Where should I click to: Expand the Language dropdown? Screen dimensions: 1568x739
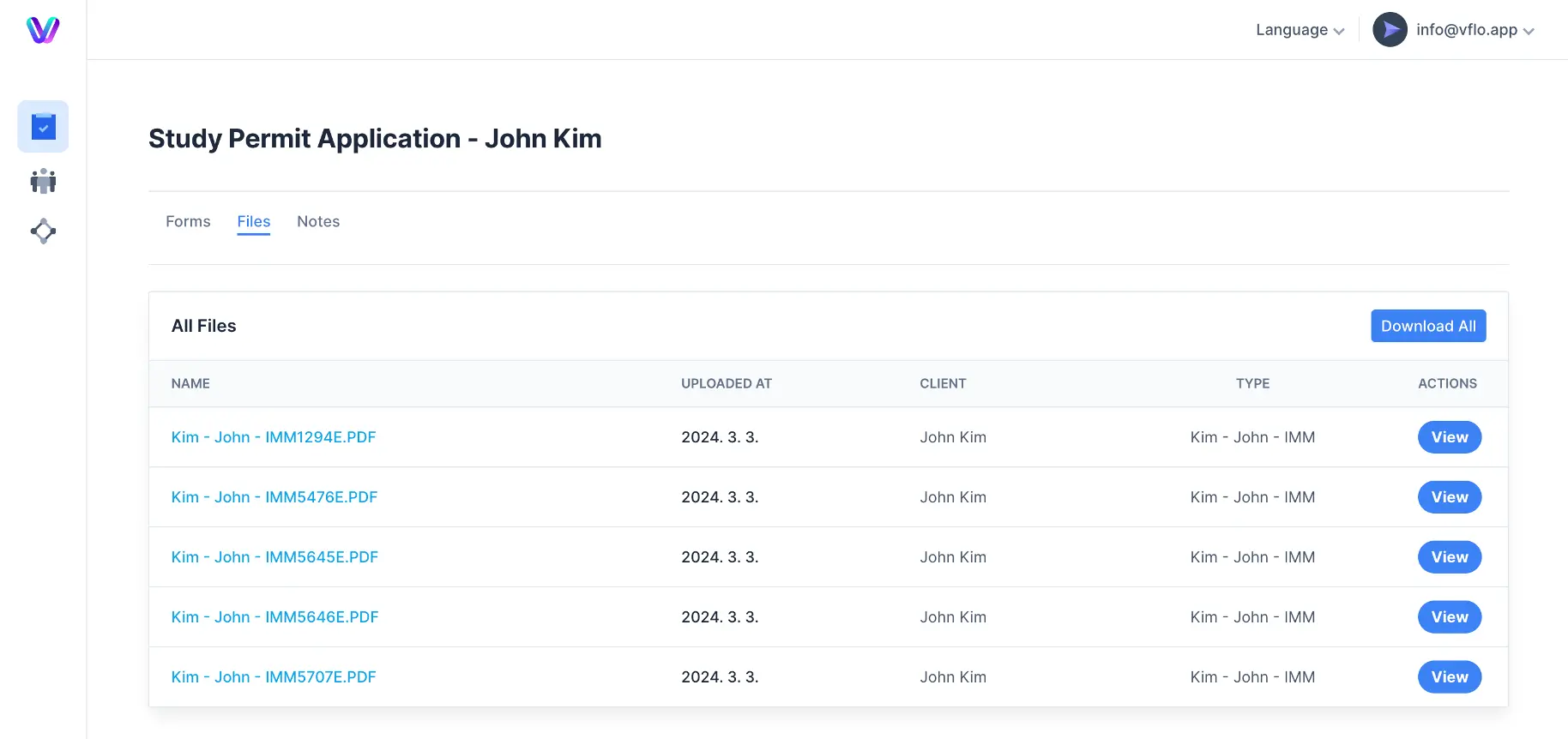pyautogui.click(x=1300, y=30)
